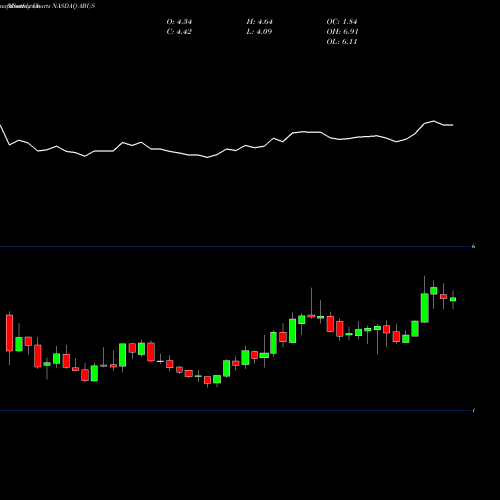Select the close value C: 4.42
This screenshot has width=500, height=500.
[x=179, y=32]
